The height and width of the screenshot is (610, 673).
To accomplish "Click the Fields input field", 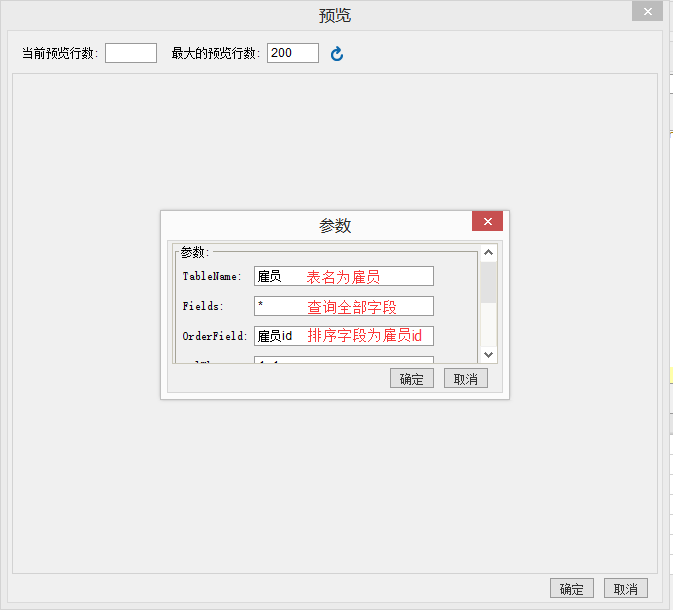I will point(344,306).
